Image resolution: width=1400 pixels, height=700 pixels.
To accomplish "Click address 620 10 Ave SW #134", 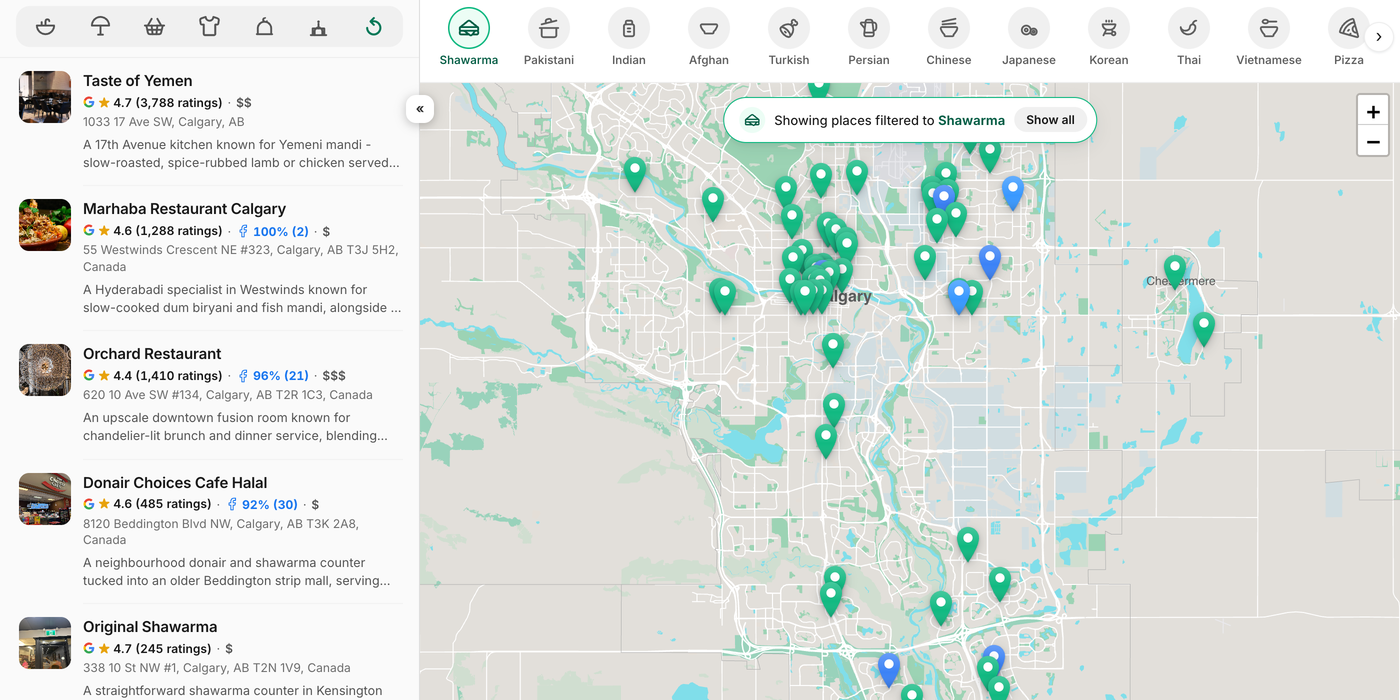I will tap(228, 395).
